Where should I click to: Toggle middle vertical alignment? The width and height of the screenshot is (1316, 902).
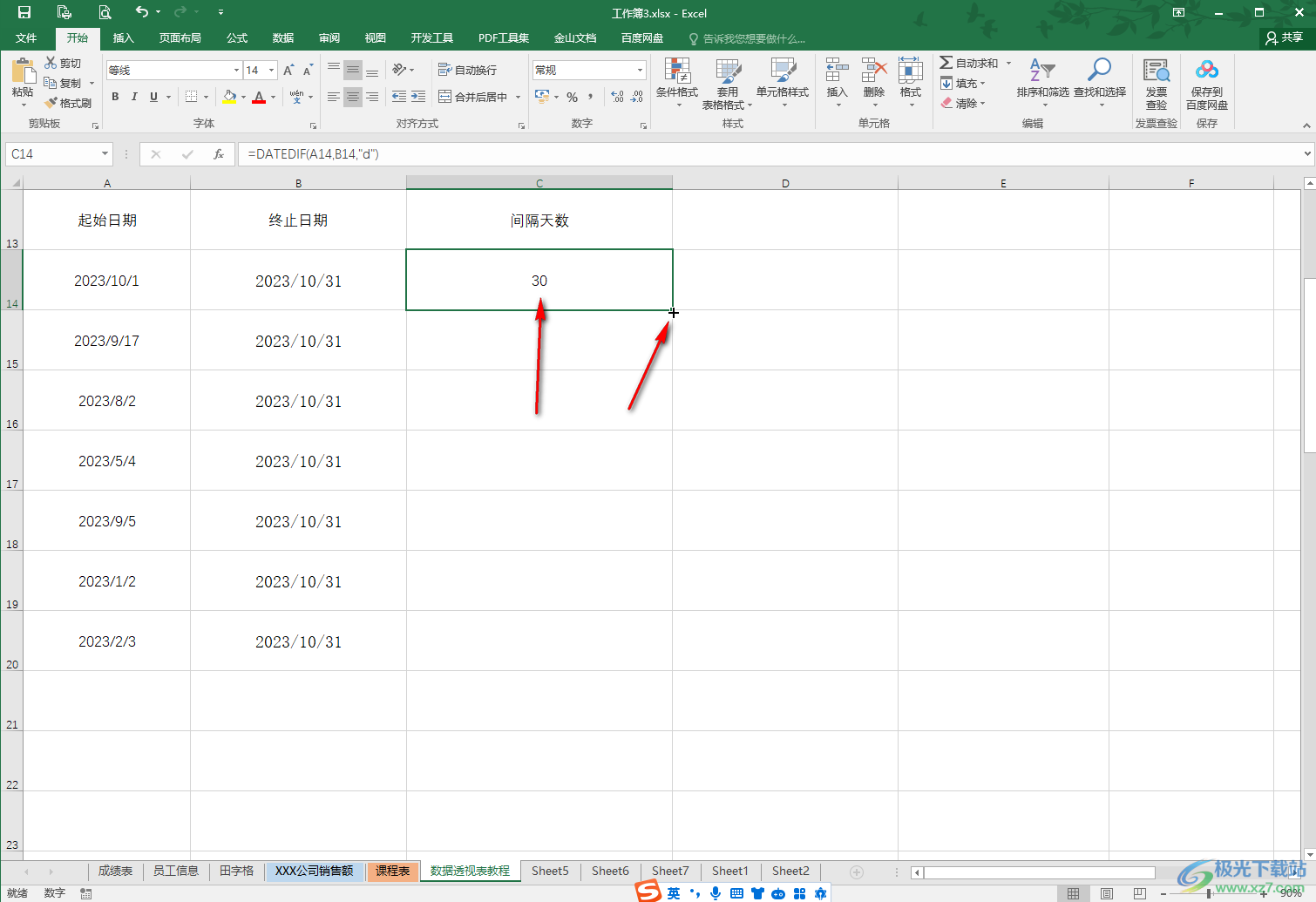(x=352, y=70)
